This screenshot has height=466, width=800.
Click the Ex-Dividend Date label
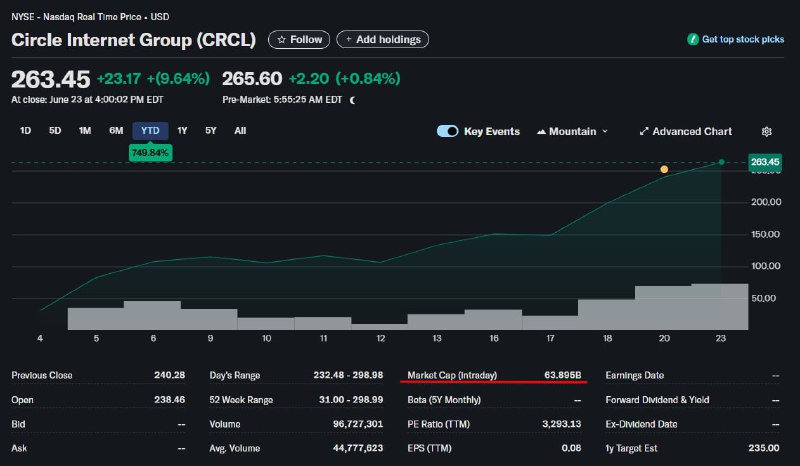(x=641, y=424)
